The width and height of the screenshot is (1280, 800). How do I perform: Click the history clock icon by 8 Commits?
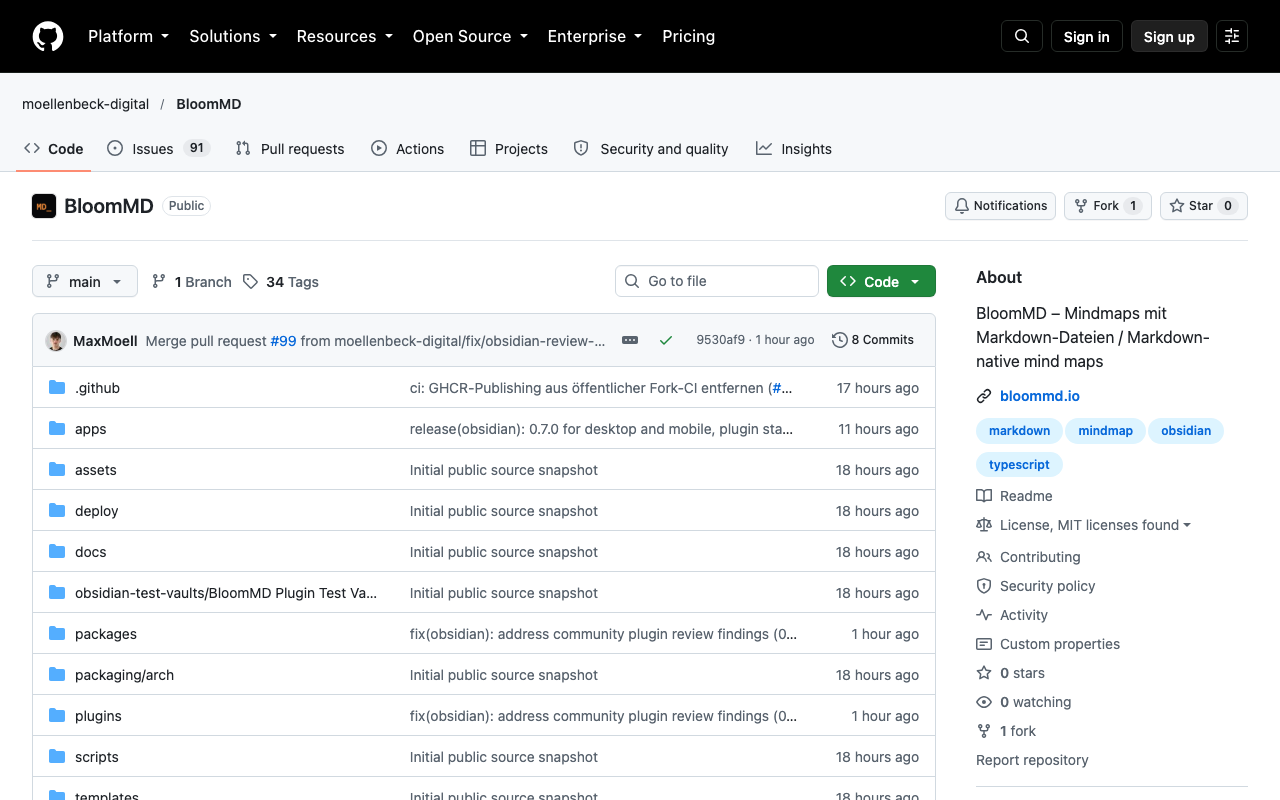(840, 340)
